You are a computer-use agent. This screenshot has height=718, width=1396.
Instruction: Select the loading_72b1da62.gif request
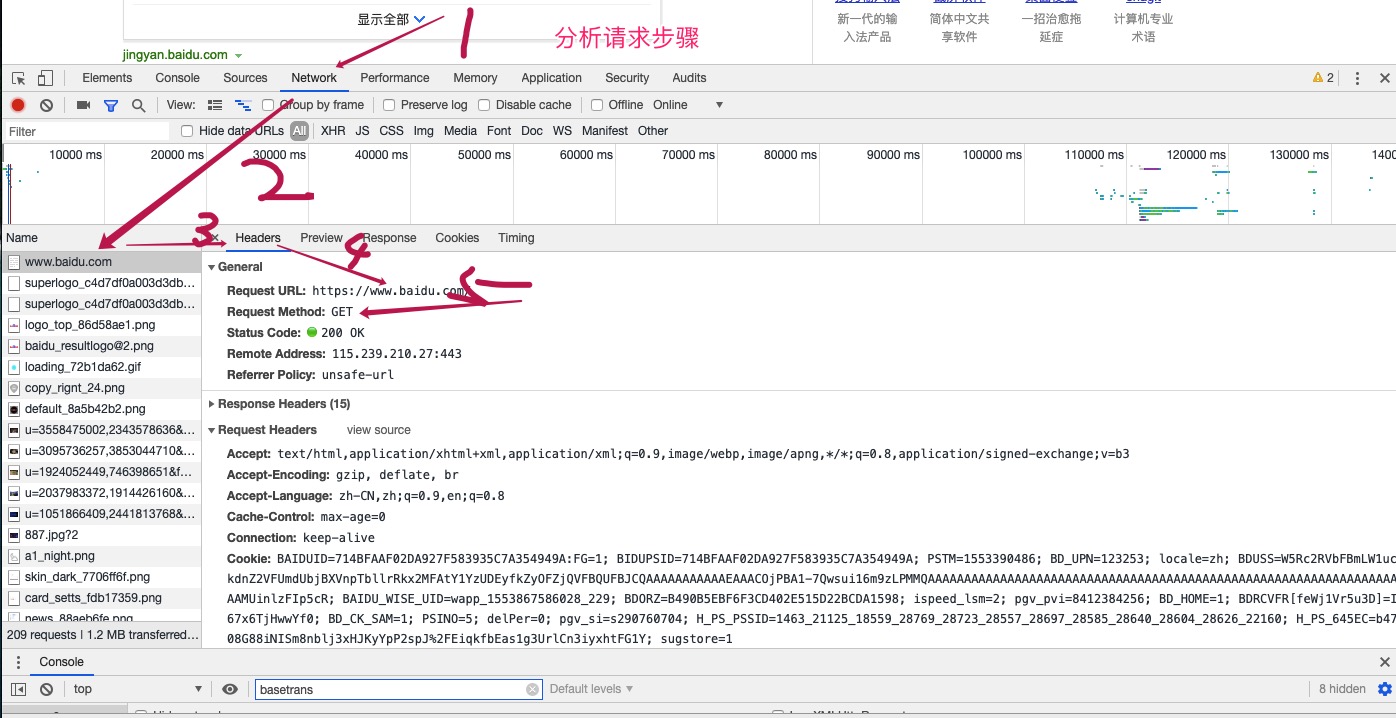point(101,367)
